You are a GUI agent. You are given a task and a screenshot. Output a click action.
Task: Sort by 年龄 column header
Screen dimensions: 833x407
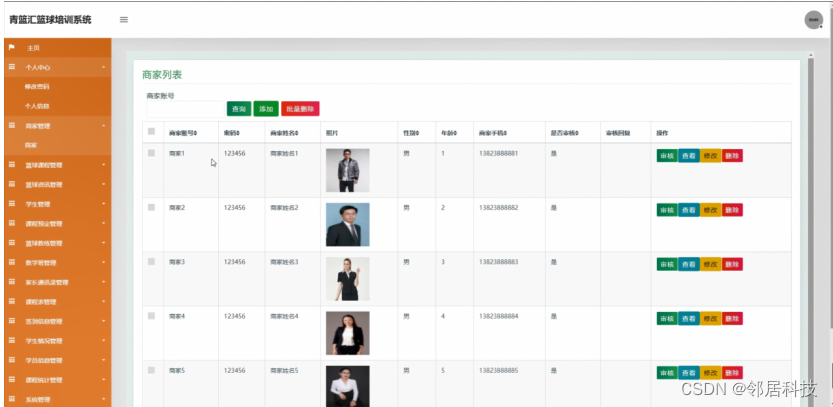449,133
